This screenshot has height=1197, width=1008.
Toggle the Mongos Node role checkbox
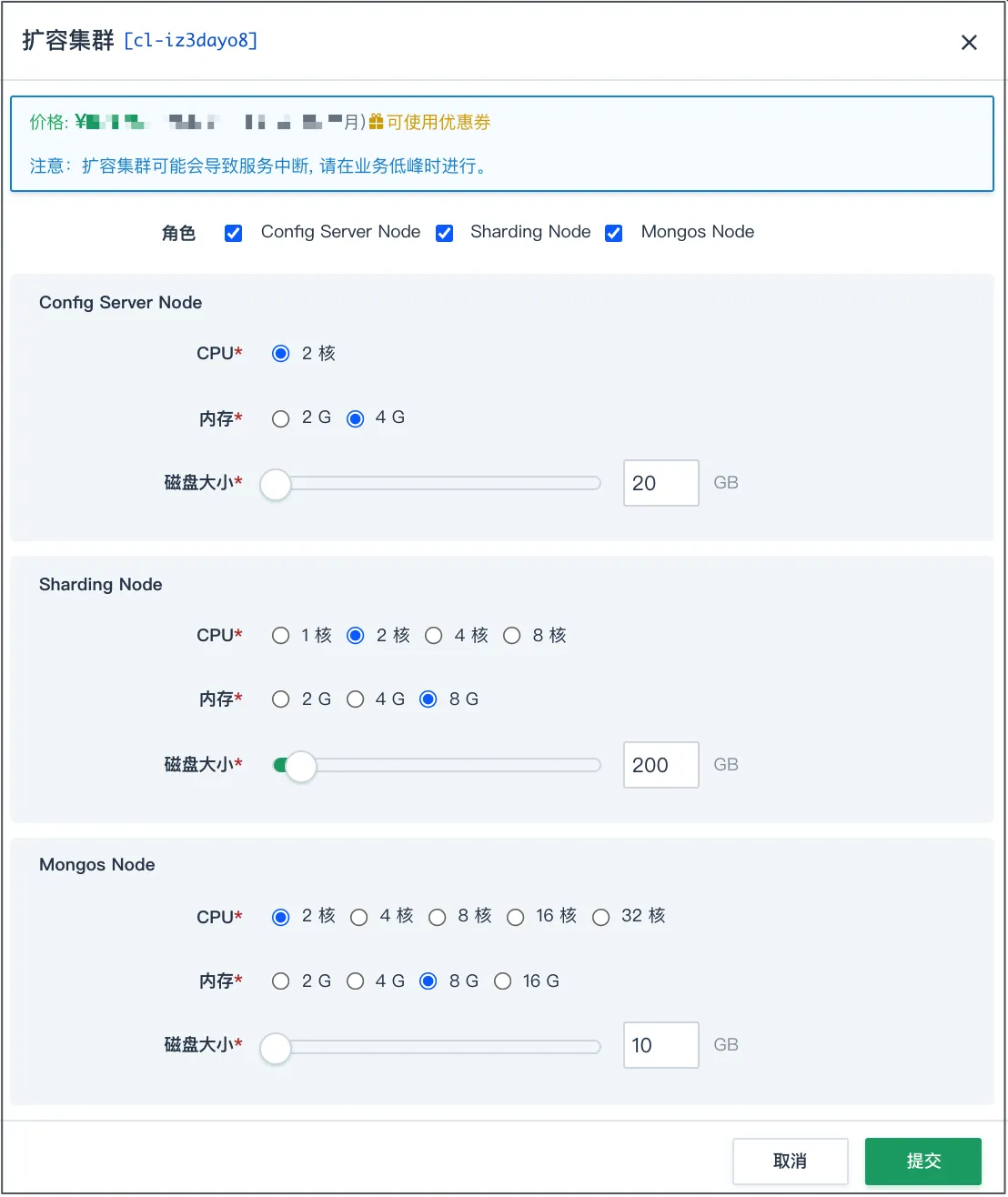(614, 234)
